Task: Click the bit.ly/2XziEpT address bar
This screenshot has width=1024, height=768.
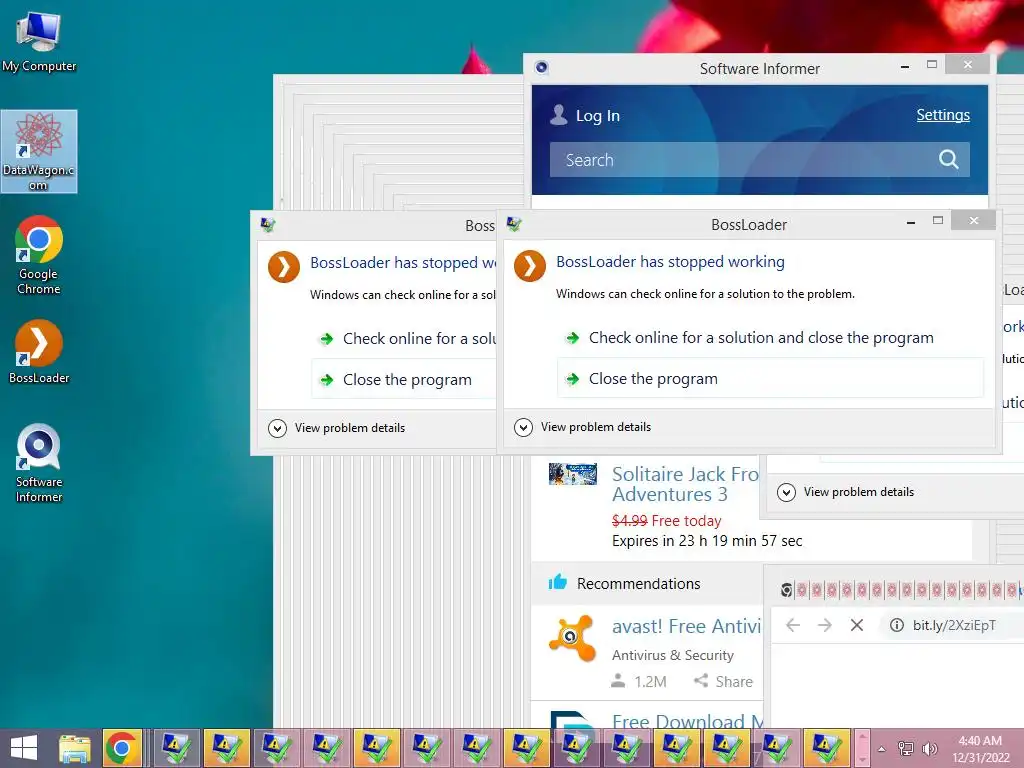Action: click(952, 625)
